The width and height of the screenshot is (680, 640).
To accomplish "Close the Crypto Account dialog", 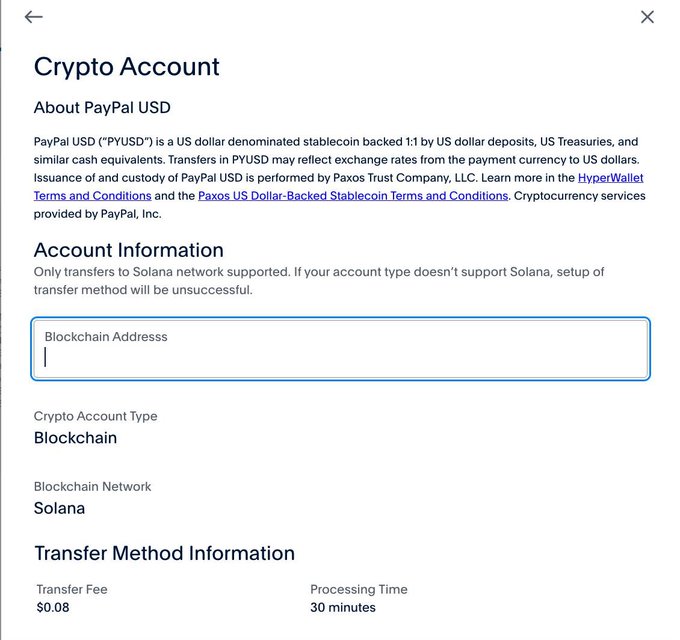I will [x=647, y=17].
